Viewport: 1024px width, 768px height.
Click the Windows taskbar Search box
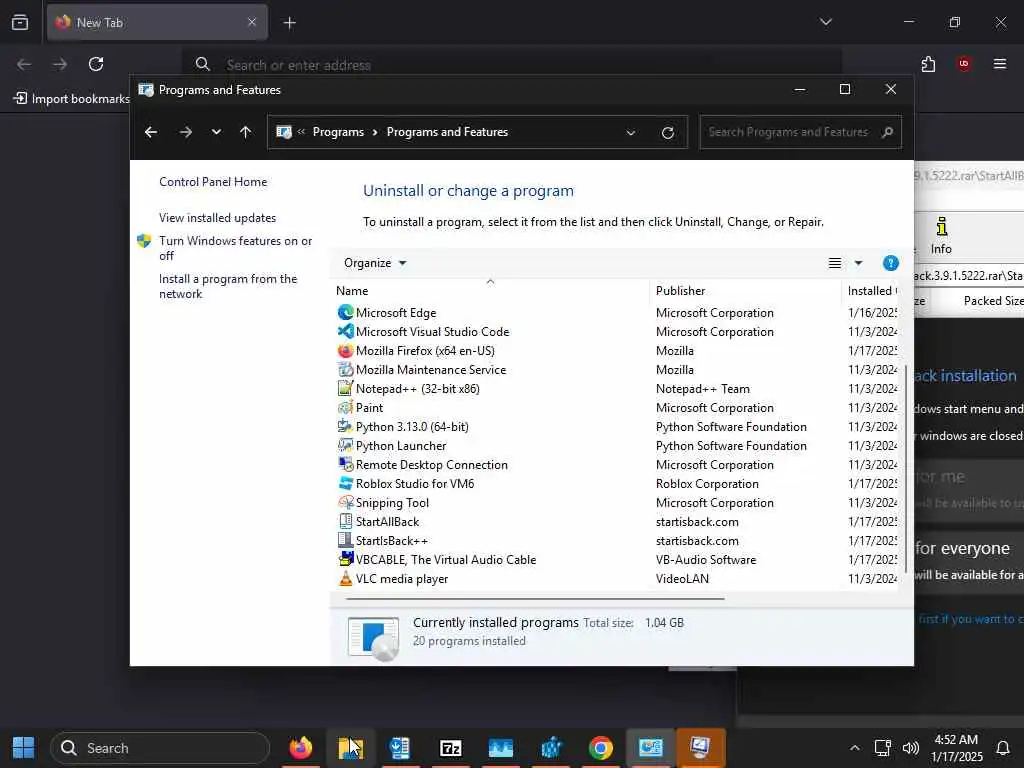tap(160, 748)
